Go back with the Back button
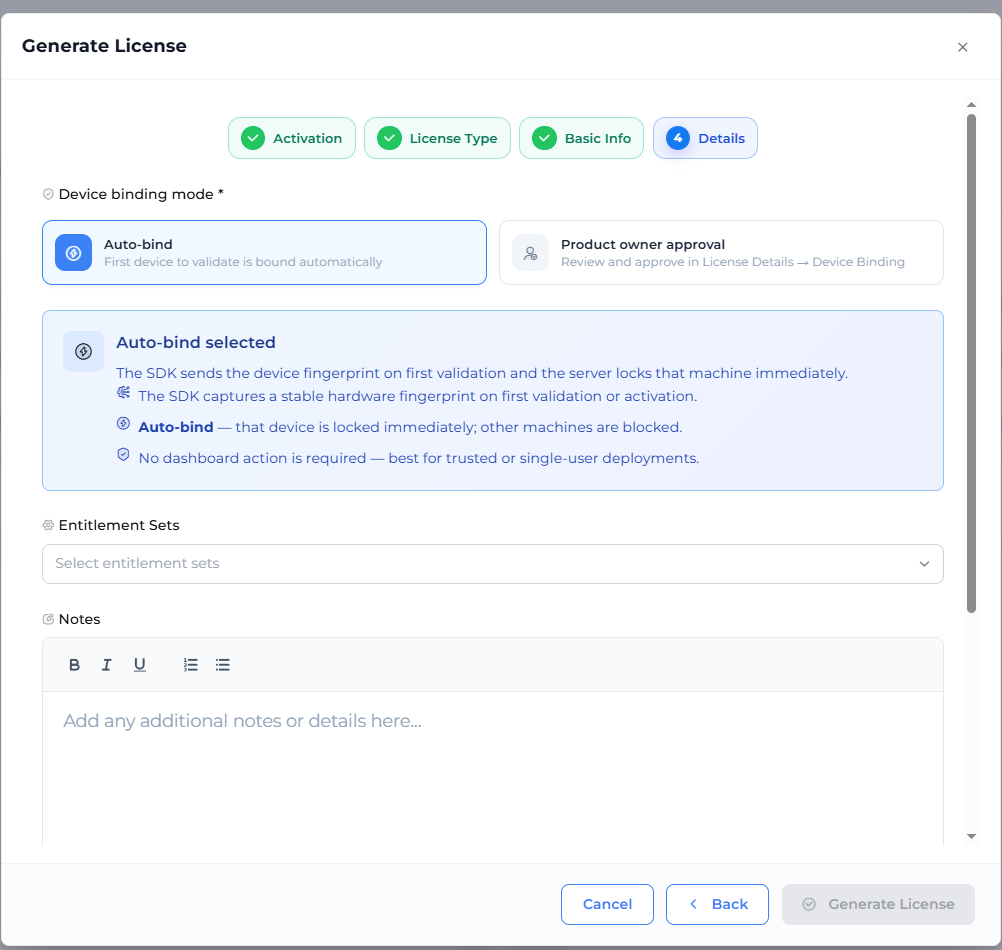This screenshot has height=950, width=1002. [x=717, y=904]
